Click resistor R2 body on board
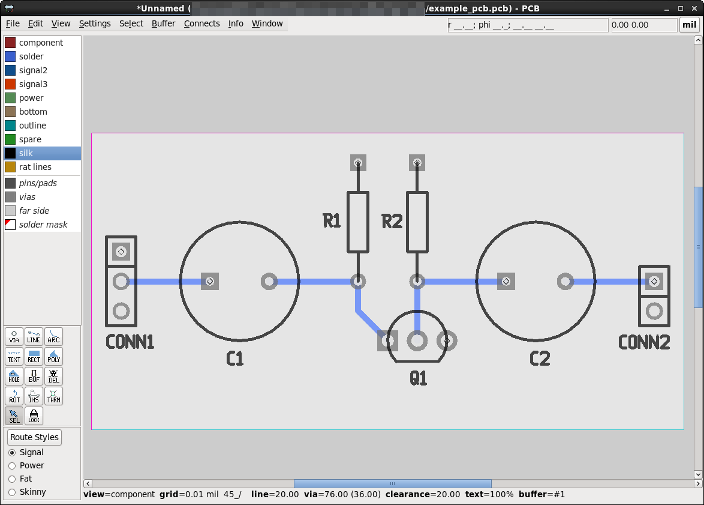This screenshot has height=505, width=704. pos(417,222)
